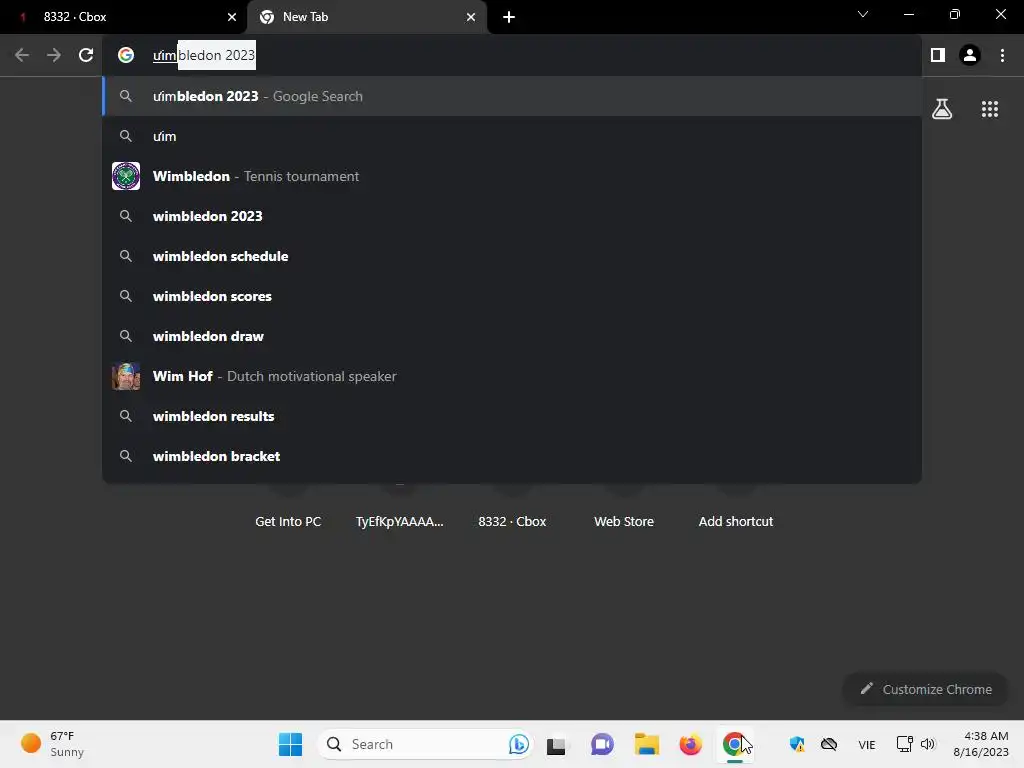The image size is (1024, 768).
Task: Open Windows Security tray icon
Action: click(797, 744)
